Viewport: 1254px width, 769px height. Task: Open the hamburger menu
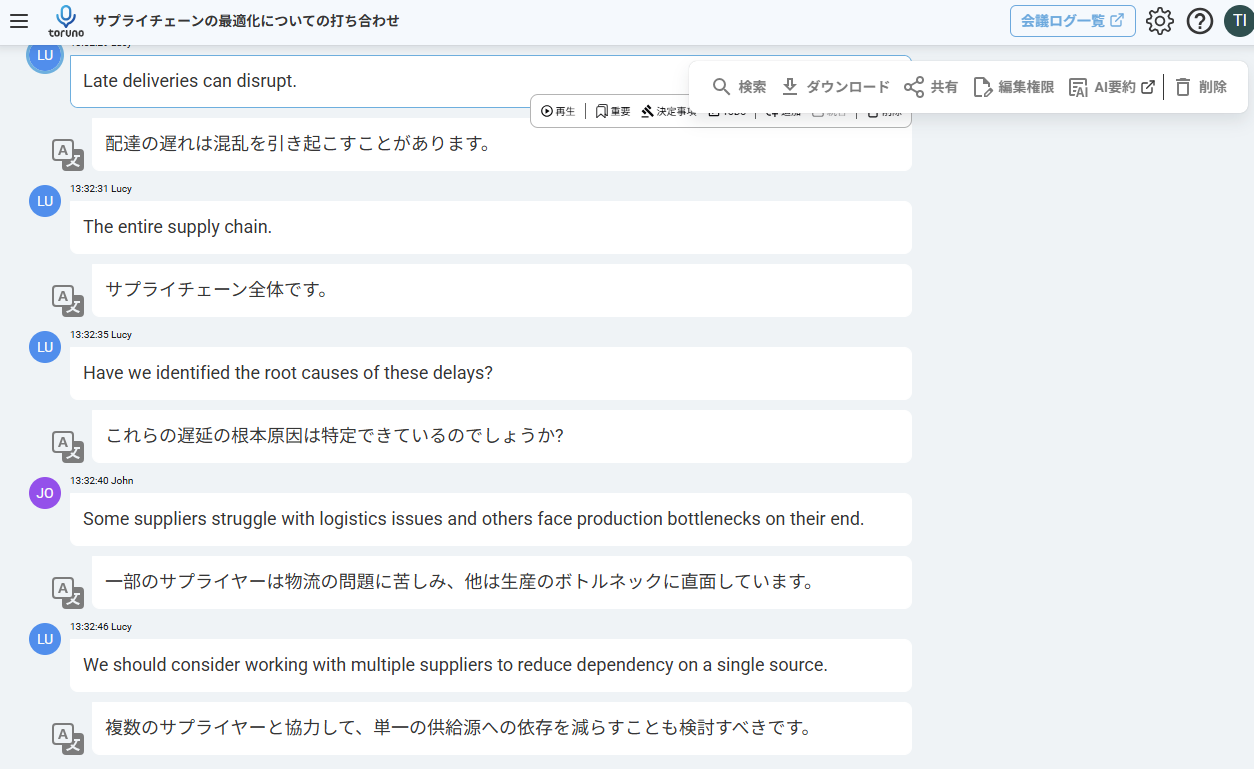pyautogui.click(x=19, y=21)
